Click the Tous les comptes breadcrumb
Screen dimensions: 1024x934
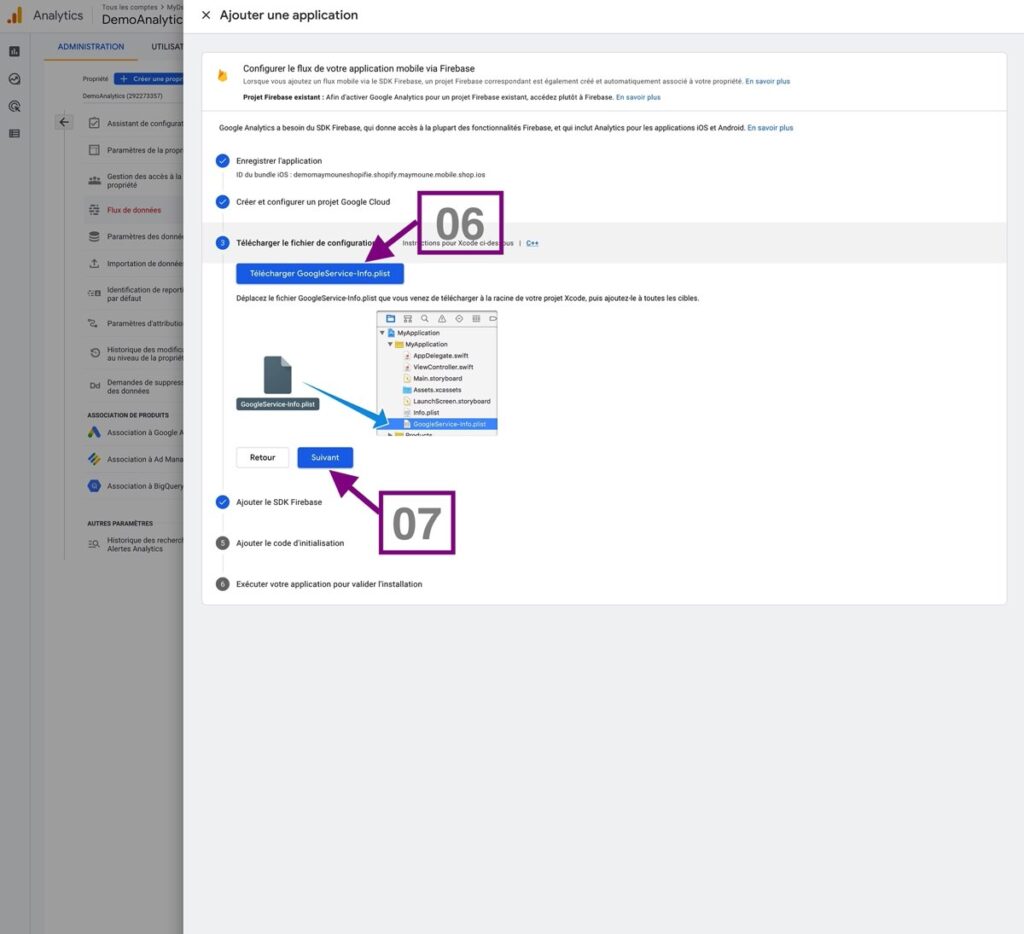[129, 7]
